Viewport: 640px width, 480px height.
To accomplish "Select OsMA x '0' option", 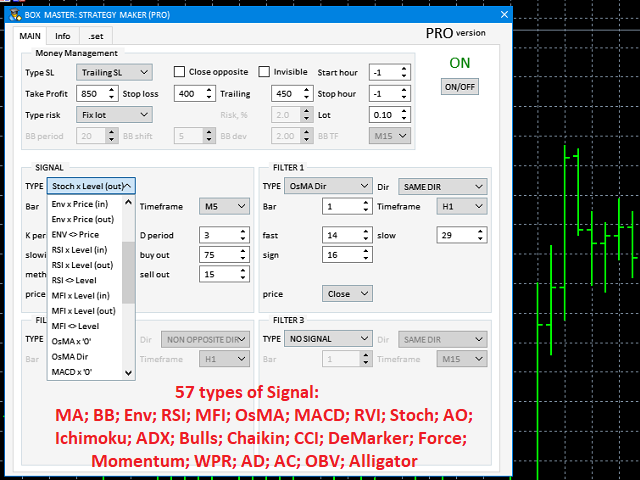I will pyautogui.click(x=85, y=341).
